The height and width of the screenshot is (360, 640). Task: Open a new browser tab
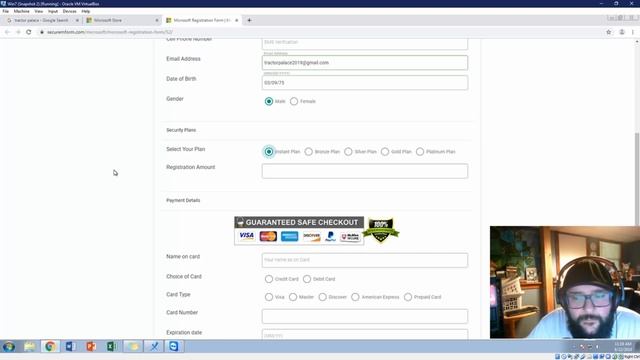click(x=249, y=20)
